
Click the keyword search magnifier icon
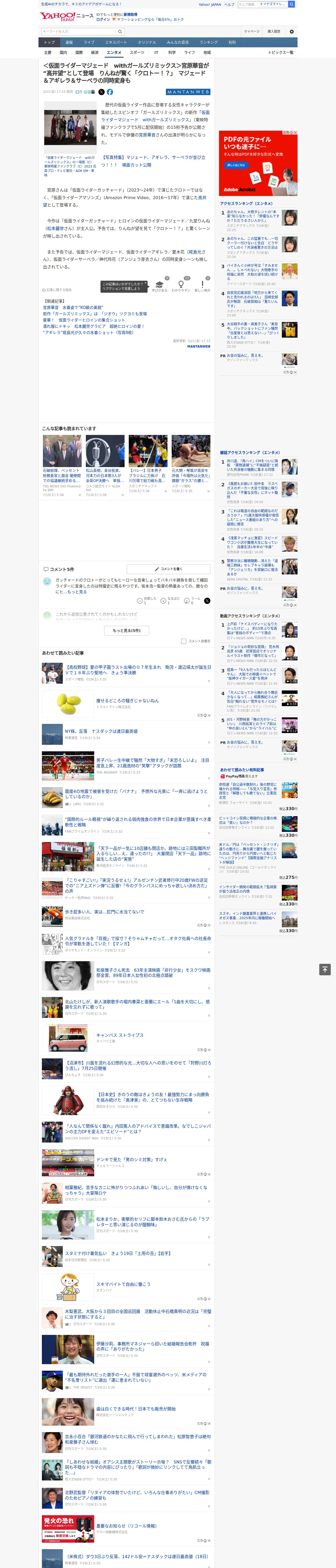coord(120,32)
